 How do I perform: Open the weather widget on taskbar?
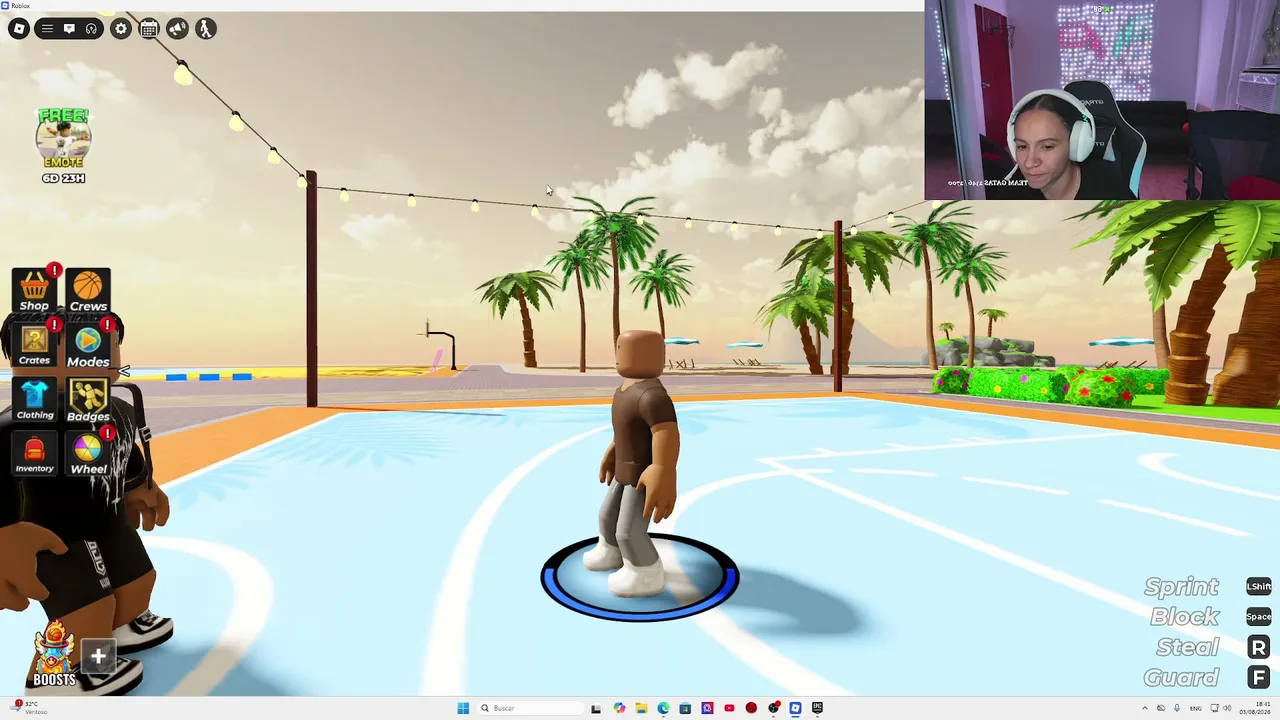[28, 708]
